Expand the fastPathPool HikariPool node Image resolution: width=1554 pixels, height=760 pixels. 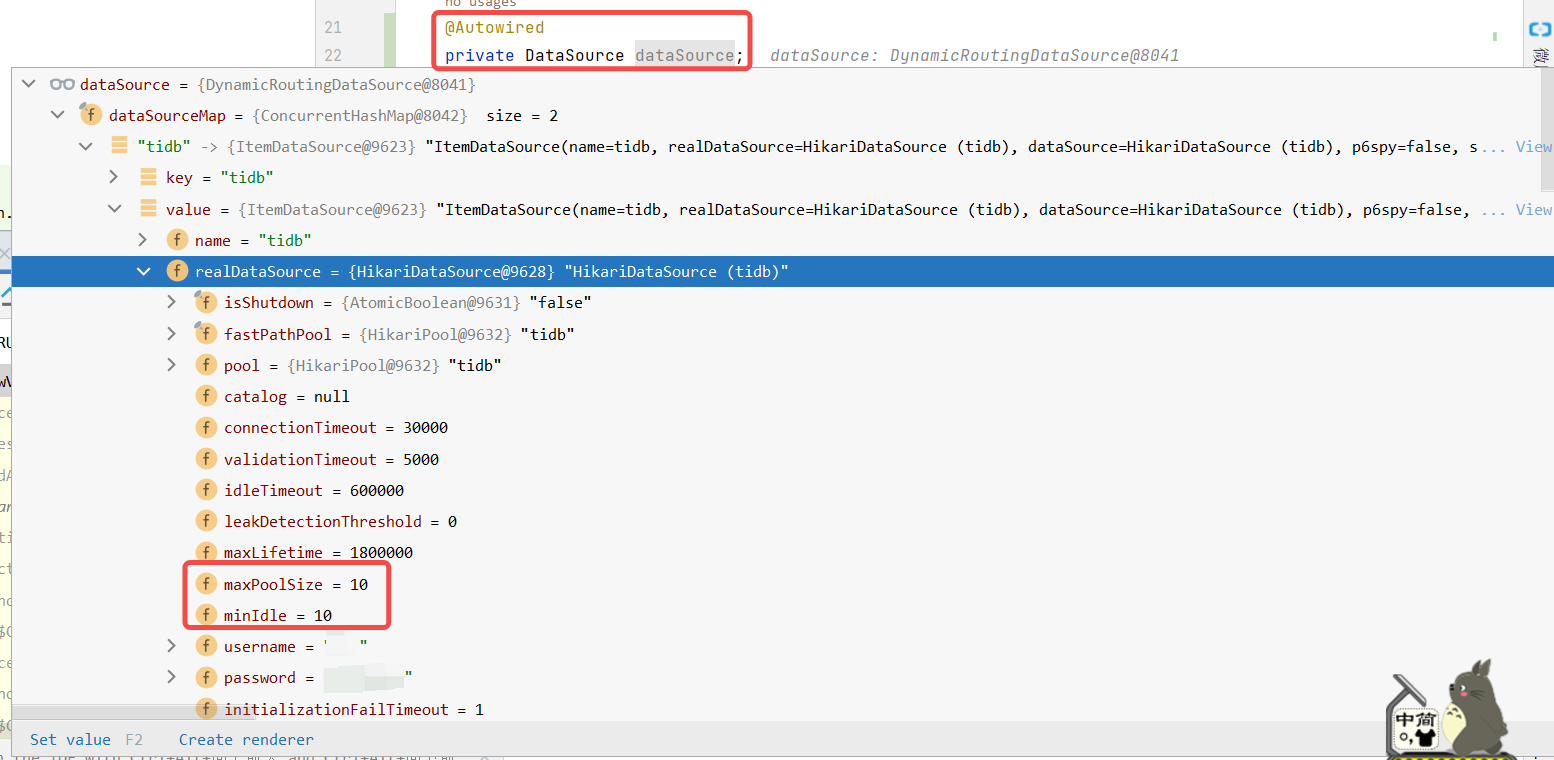171,333
